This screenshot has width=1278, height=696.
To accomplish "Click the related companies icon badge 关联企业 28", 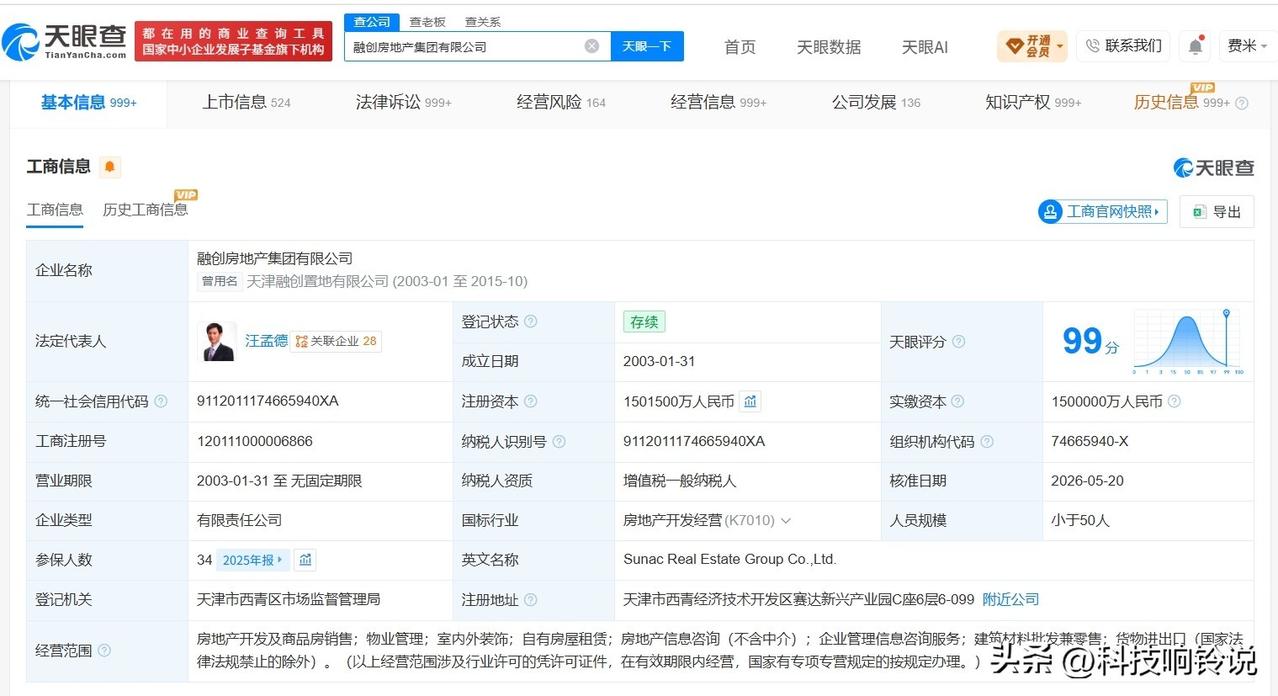I will [336, 341].
